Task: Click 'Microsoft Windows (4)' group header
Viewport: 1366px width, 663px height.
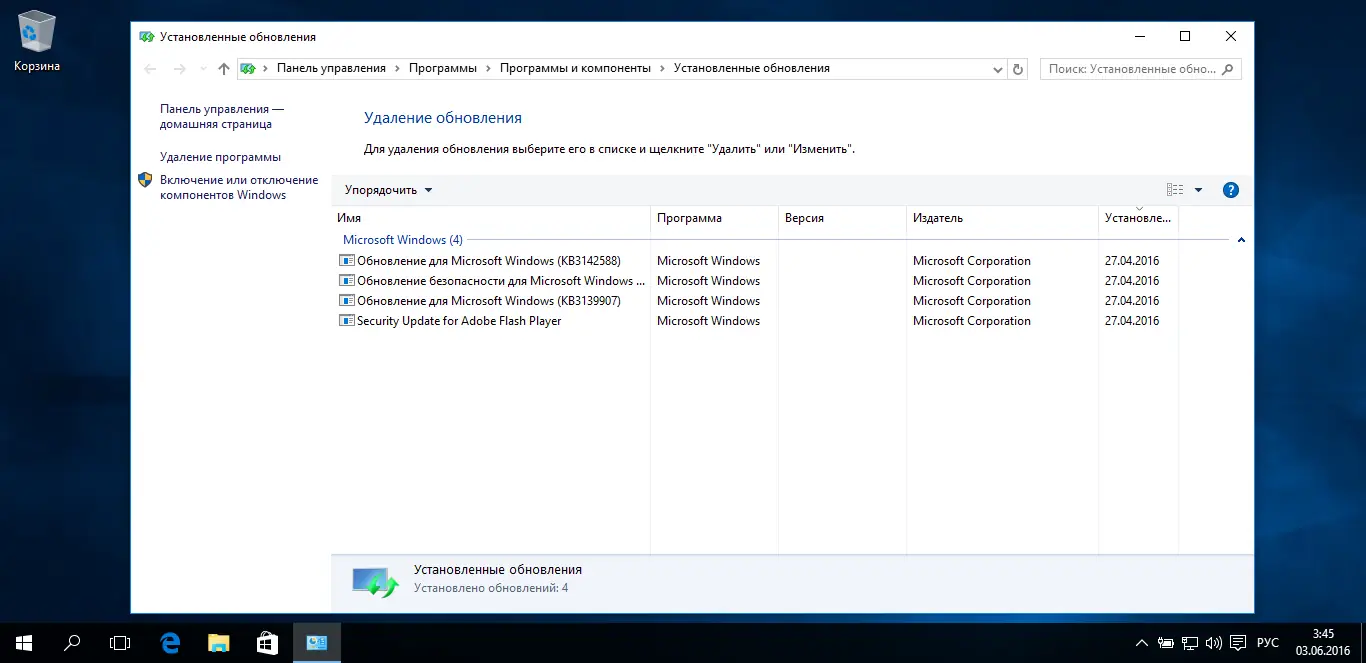Action: (402, 240)
